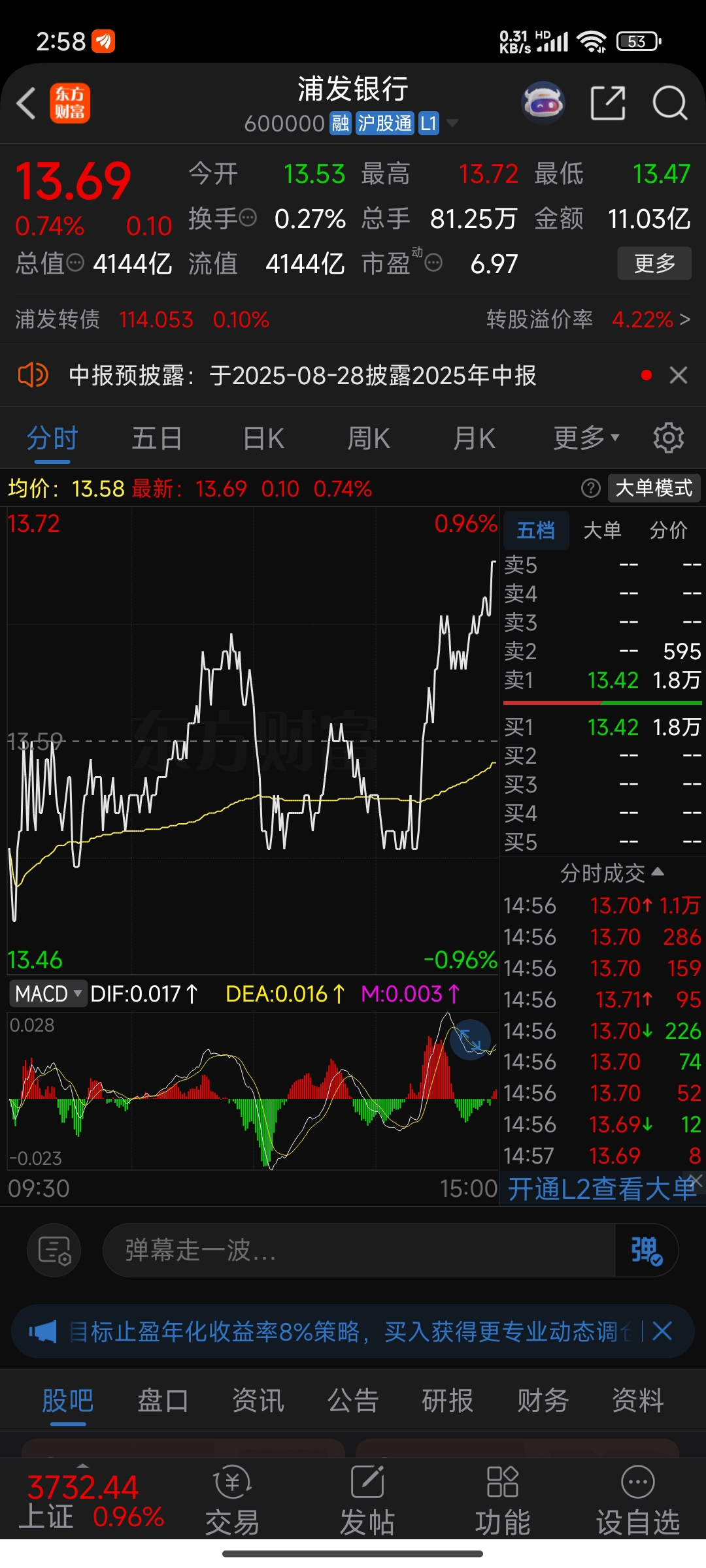Image resolution: width=706 pixels, height=1568 pixels.
Task: Tap the 弹幕走一波 comment input
Action: click(x=358, y=1250)
